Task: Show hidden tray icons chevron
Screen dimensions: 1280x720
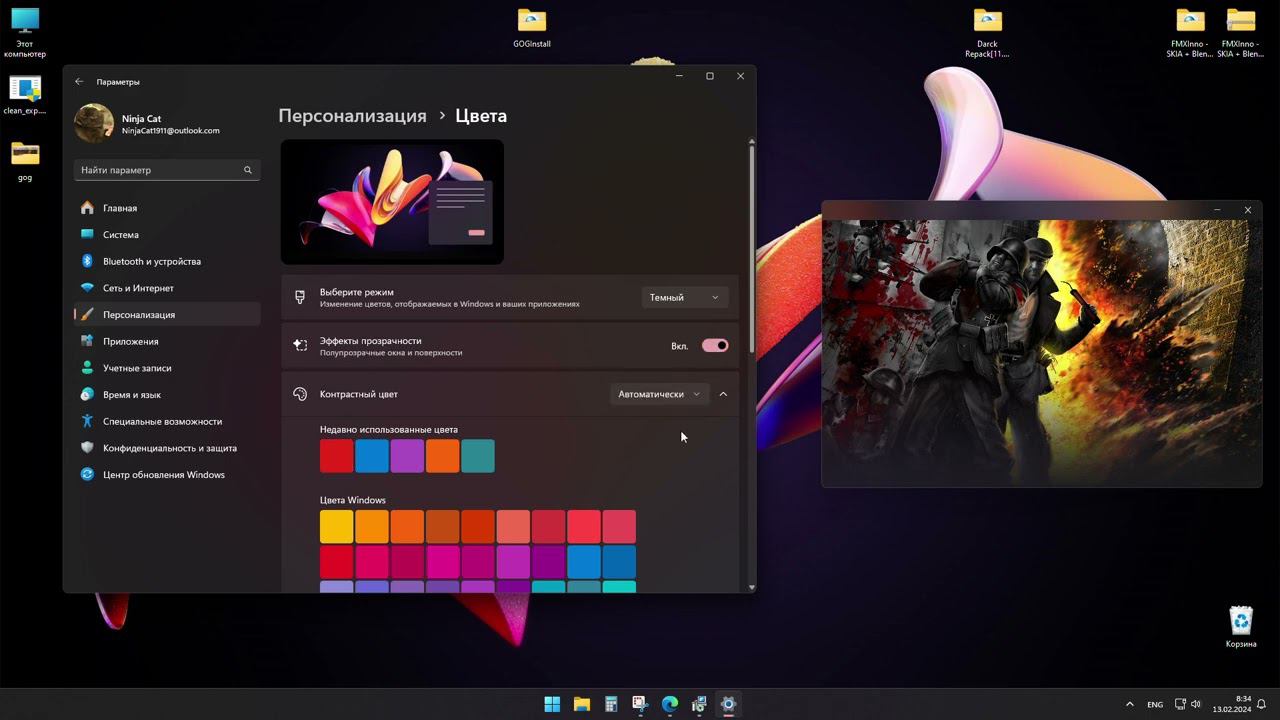Action: coord(1130,704)
